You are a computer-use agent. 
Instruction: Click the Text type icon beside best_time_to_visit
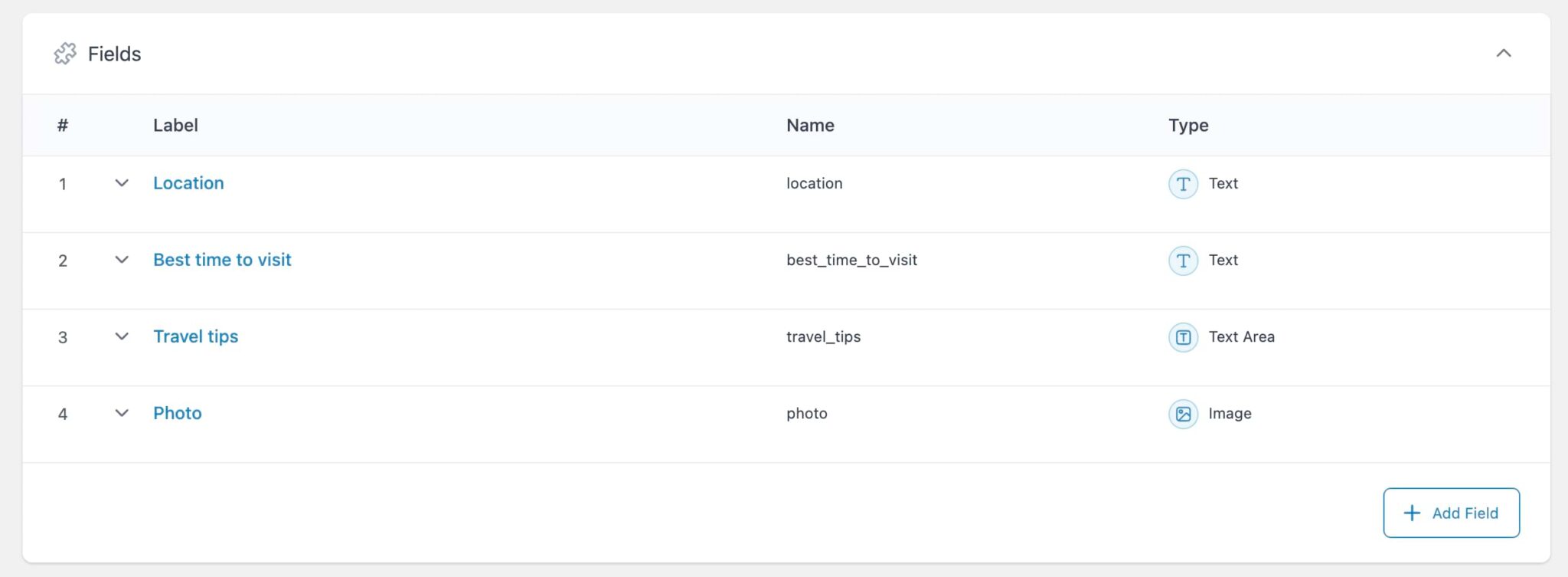tap(1183, 261)
